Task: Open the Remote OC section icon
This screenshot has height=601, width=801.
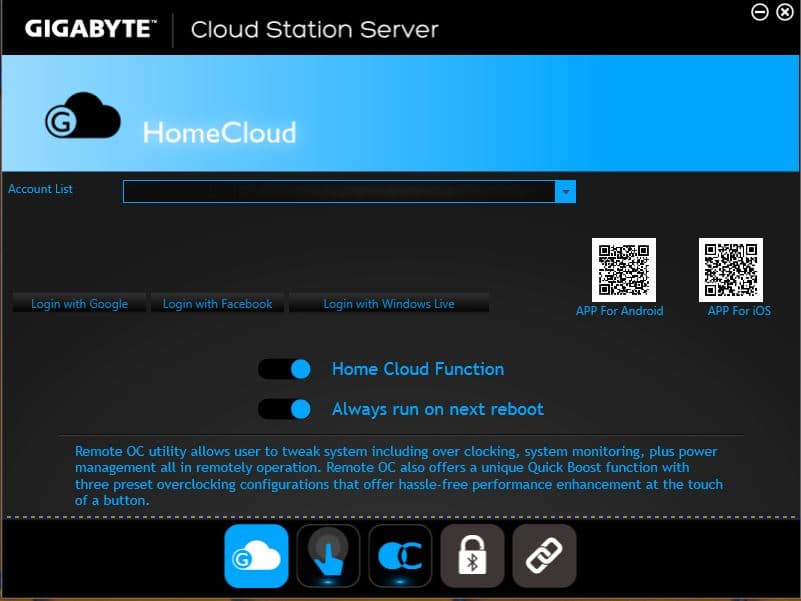Action: point(400,556)
